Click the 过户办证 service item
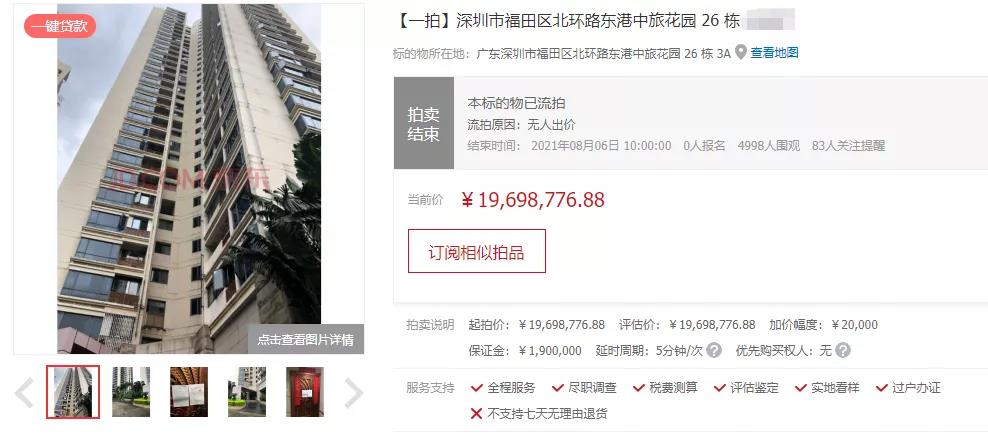The image size is (988, 434). (x=908, y=388)
